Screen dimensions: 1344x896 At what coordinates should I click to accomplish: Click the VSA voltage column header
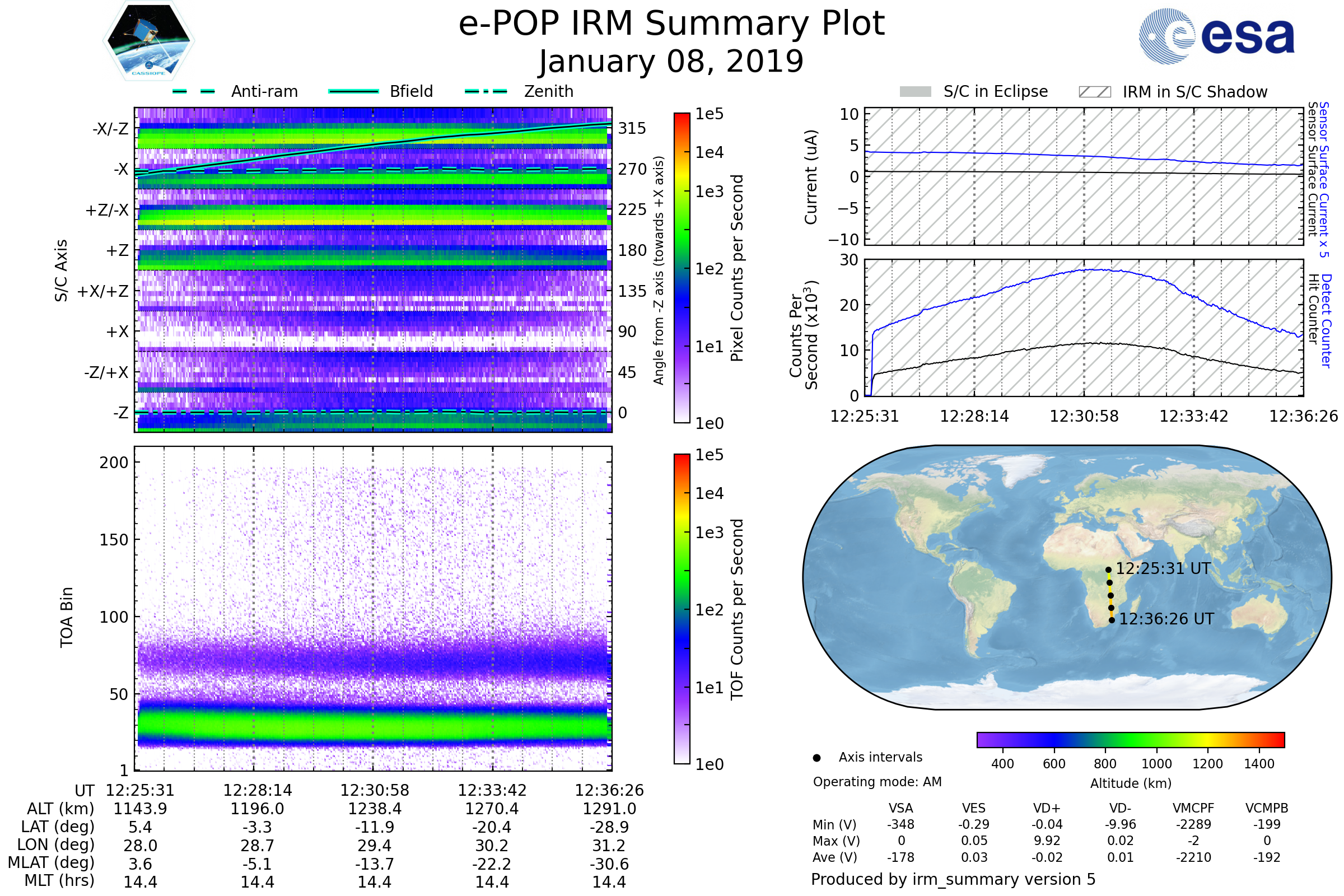point(900,808)
